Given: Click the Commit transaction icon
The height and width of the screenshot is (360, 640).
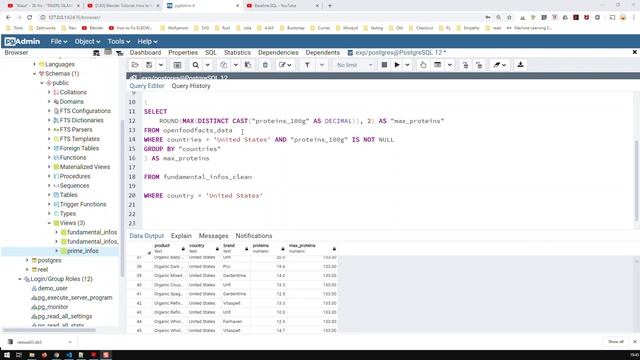Looking at the screenshot, I should tap(465, 65).
